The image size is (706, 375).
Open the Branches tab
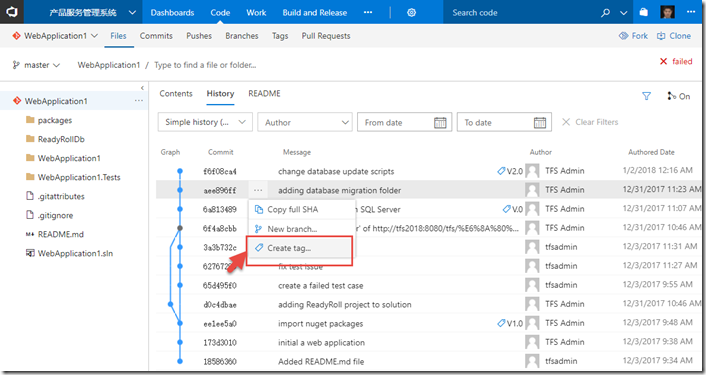click(x=242, y=36)
